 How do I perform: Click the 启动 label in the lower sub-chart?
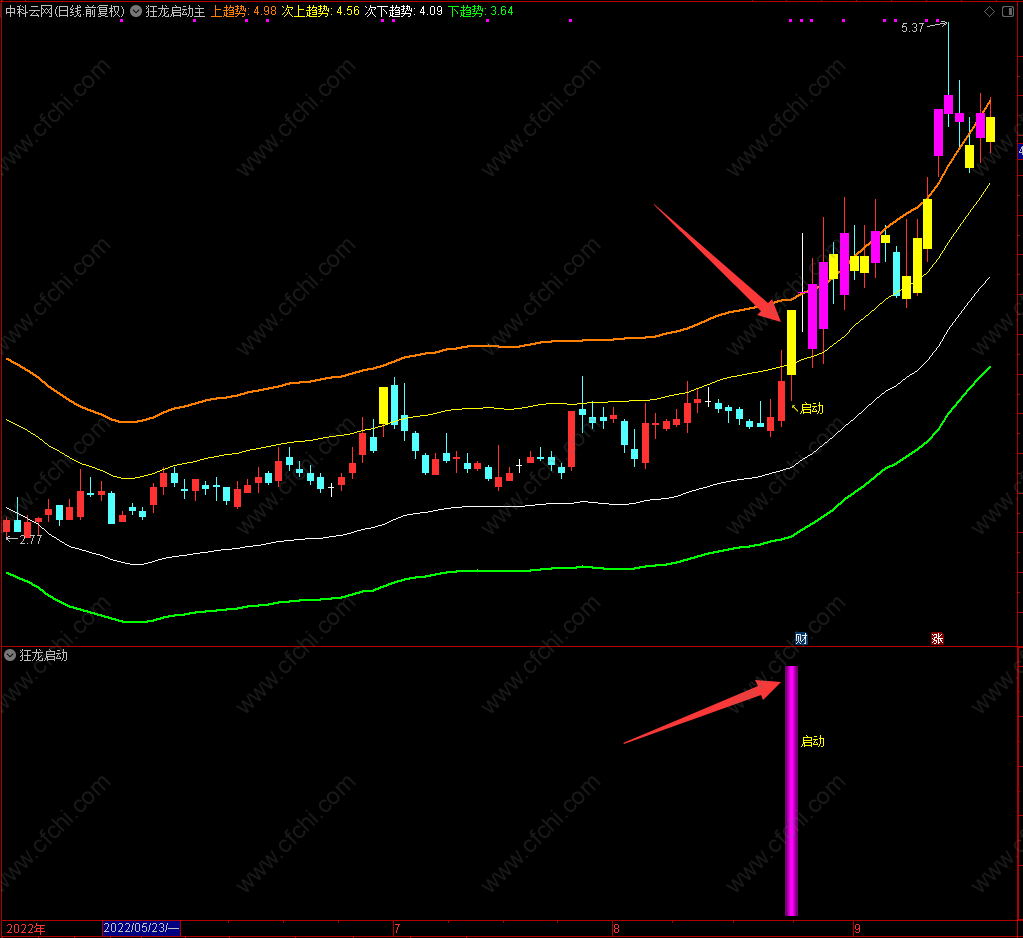coord(812,741)
